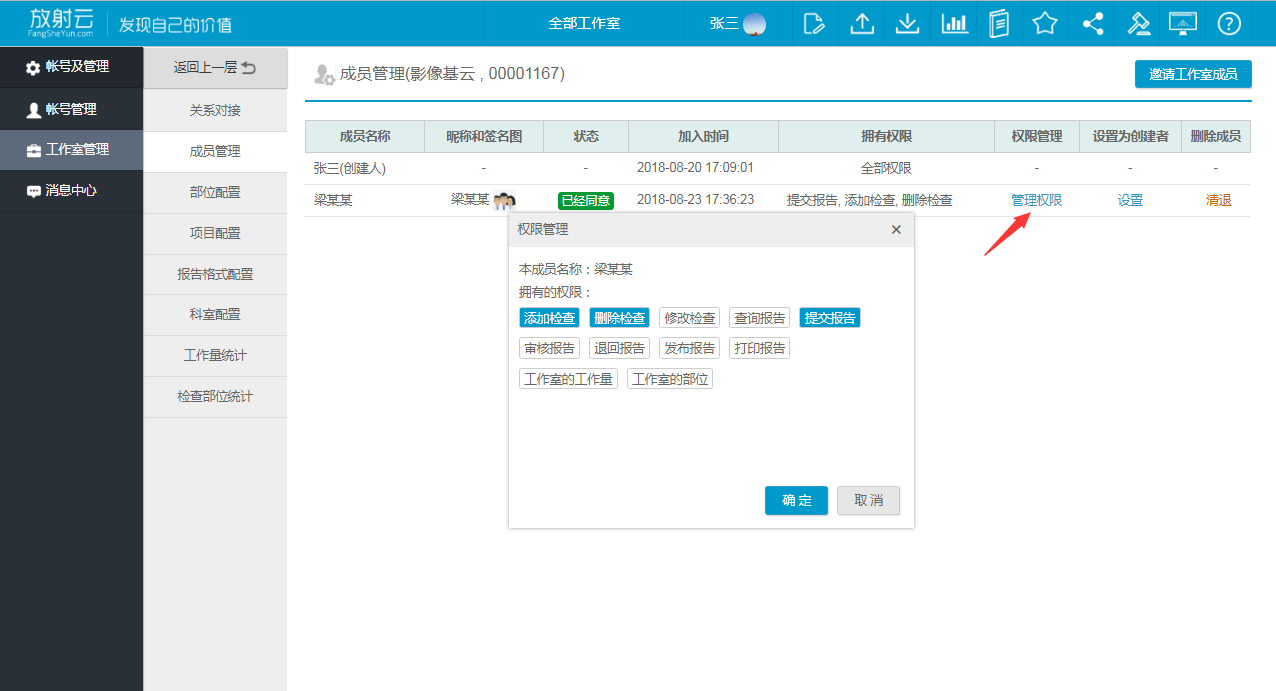Click the 邀请工作室成员 button
This screenshot has height=691, width=1276.
coord(1192,74)
